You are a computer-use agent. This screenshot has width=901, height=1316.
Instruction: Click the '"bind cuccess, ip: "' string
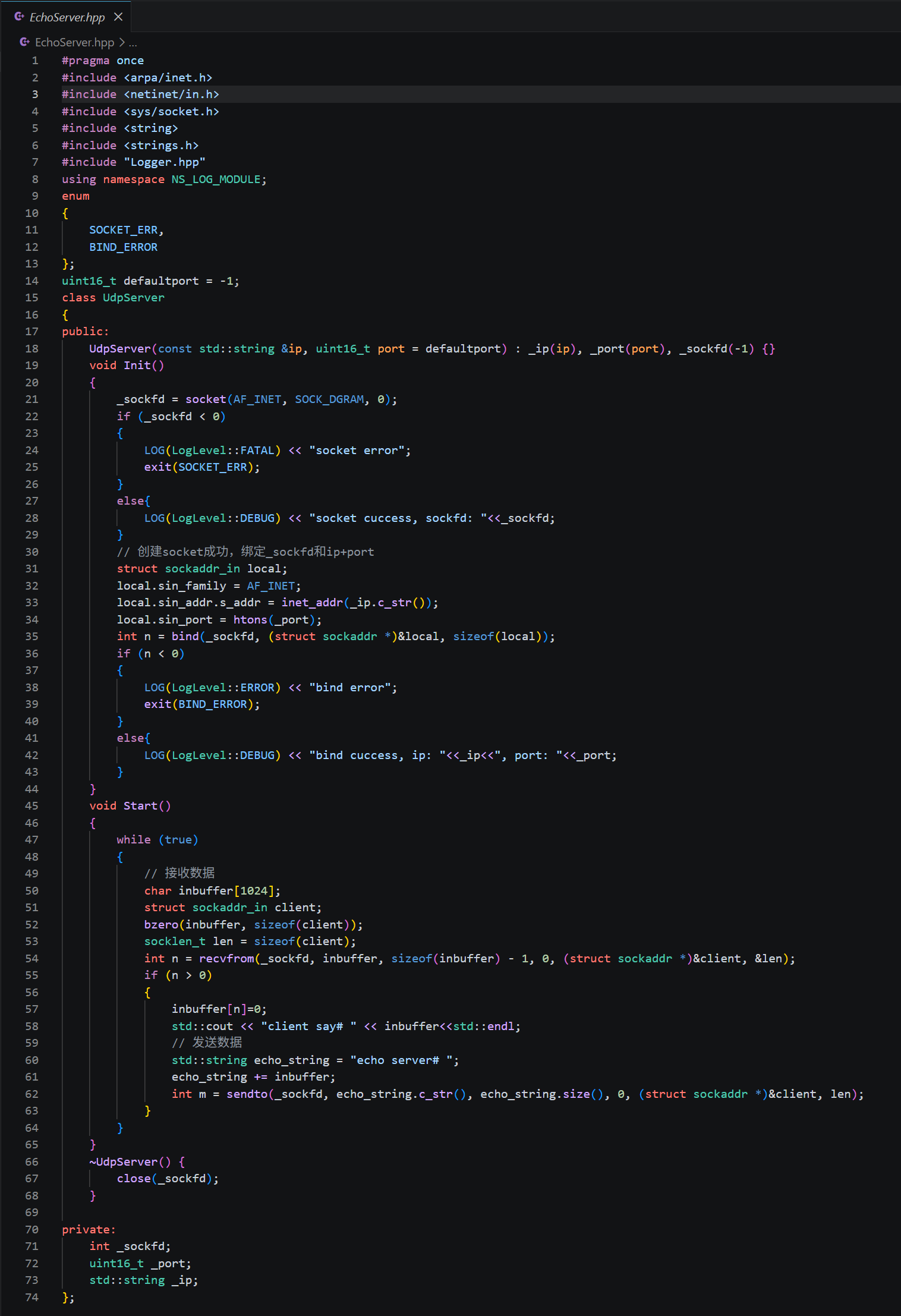377,755
